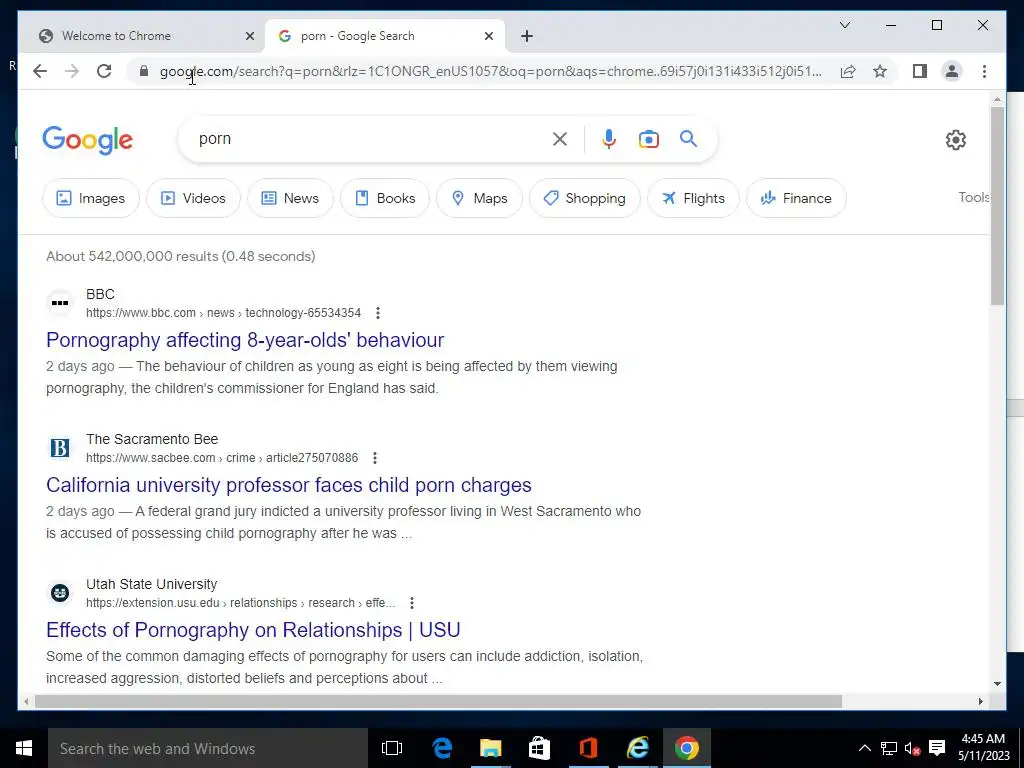1024x768 pixels.
Task: Bookmark this tab with the star icon
Action: pos(880,71)
